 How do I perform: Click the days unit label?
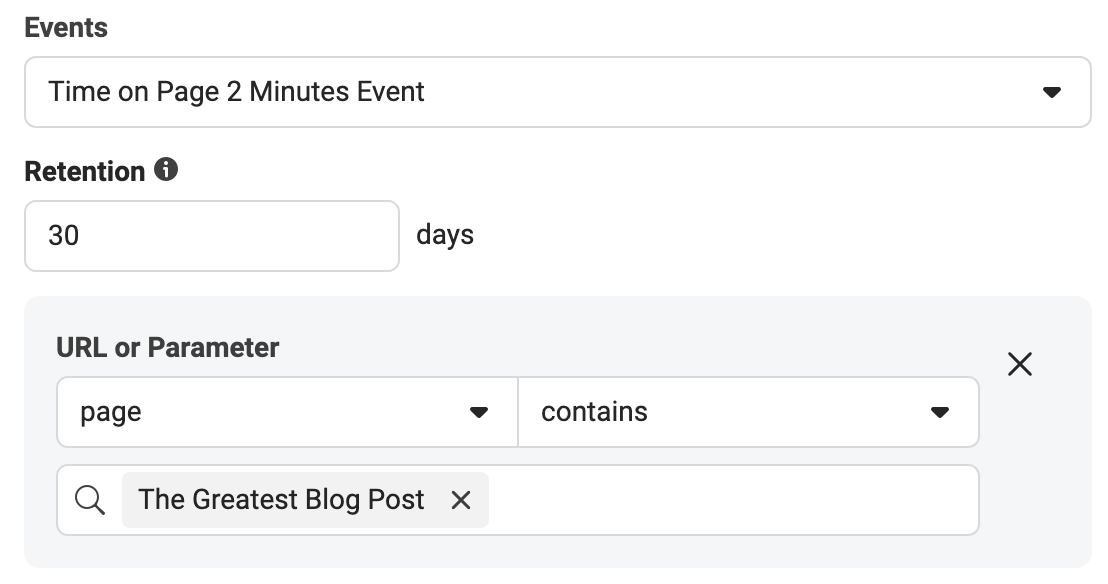point(445,235)
